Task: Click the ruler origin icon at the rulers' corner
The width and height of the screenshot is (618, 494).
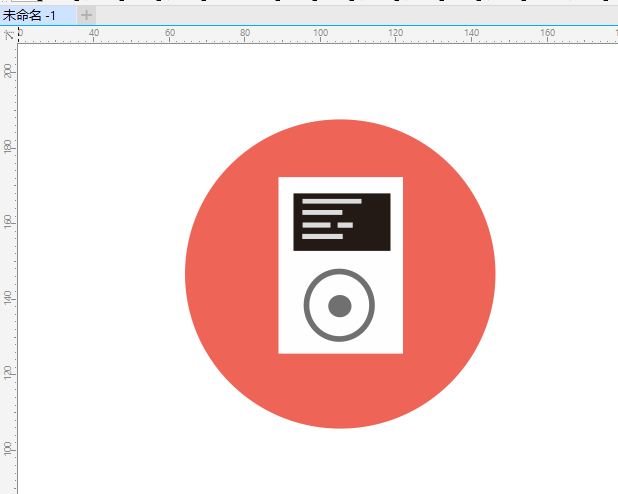Action: (8, 34)
